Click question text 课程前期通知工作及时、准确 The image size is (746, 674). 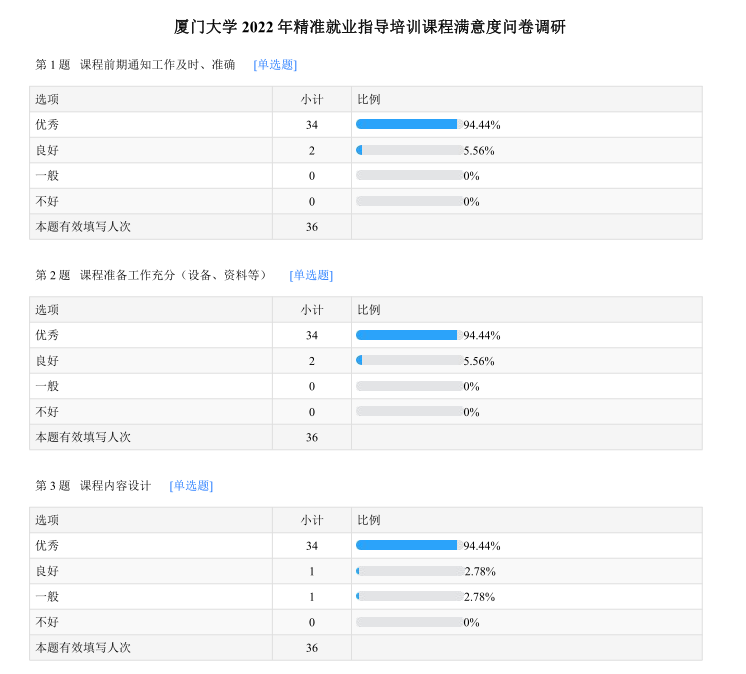(x=158, y=65)
